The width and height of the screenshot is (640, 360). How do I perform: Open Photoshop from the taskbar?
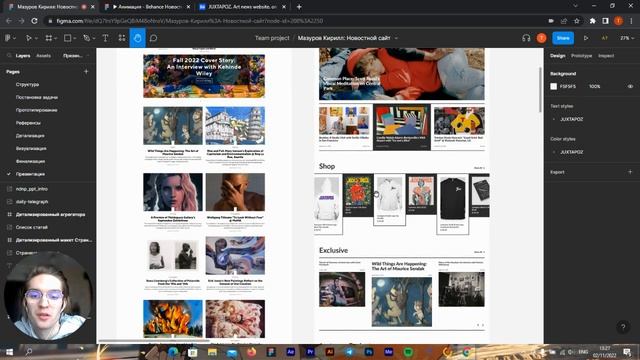(369, 351)
